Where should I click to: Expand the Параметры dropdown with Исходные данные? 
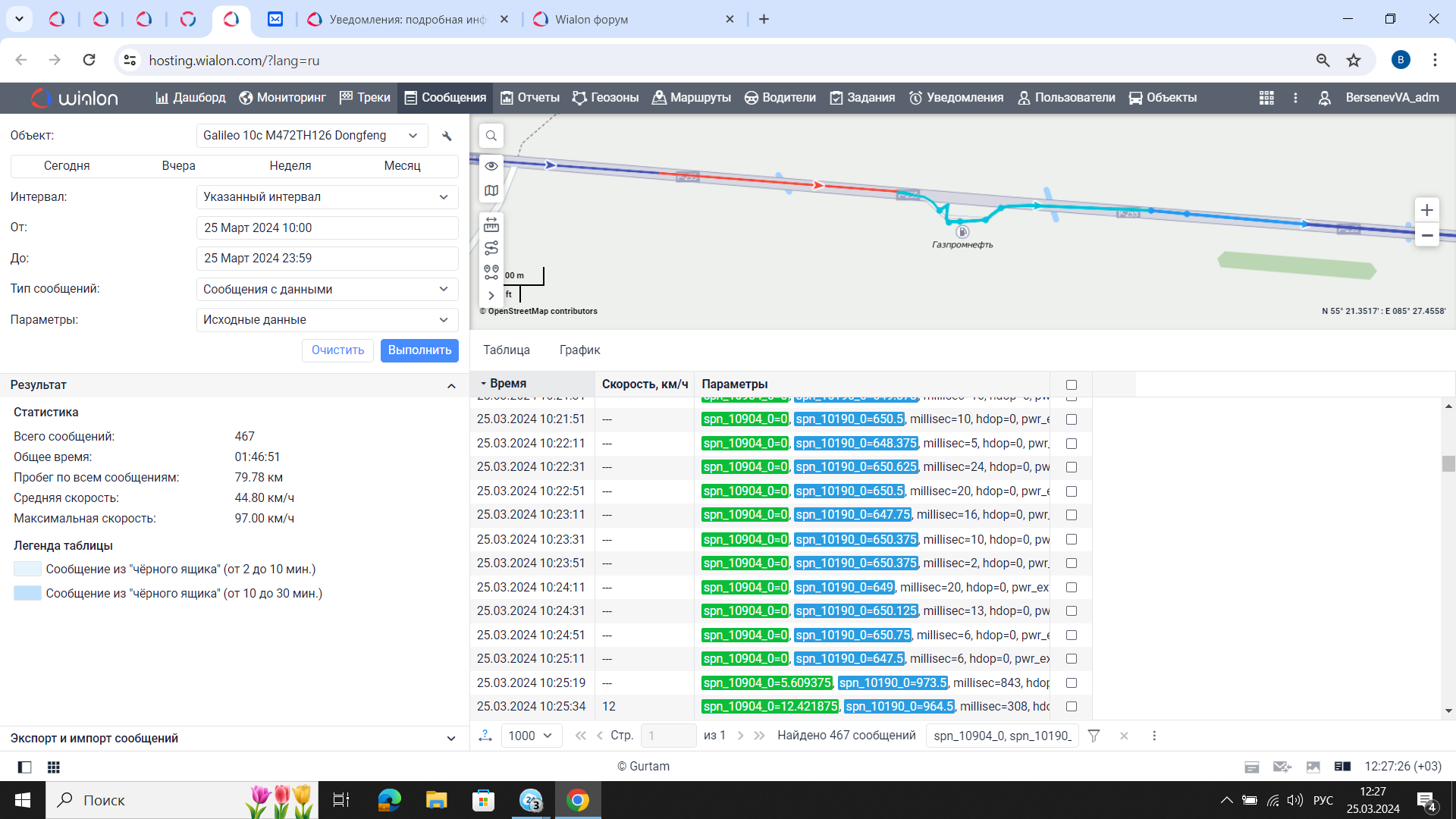click(327, 320)
